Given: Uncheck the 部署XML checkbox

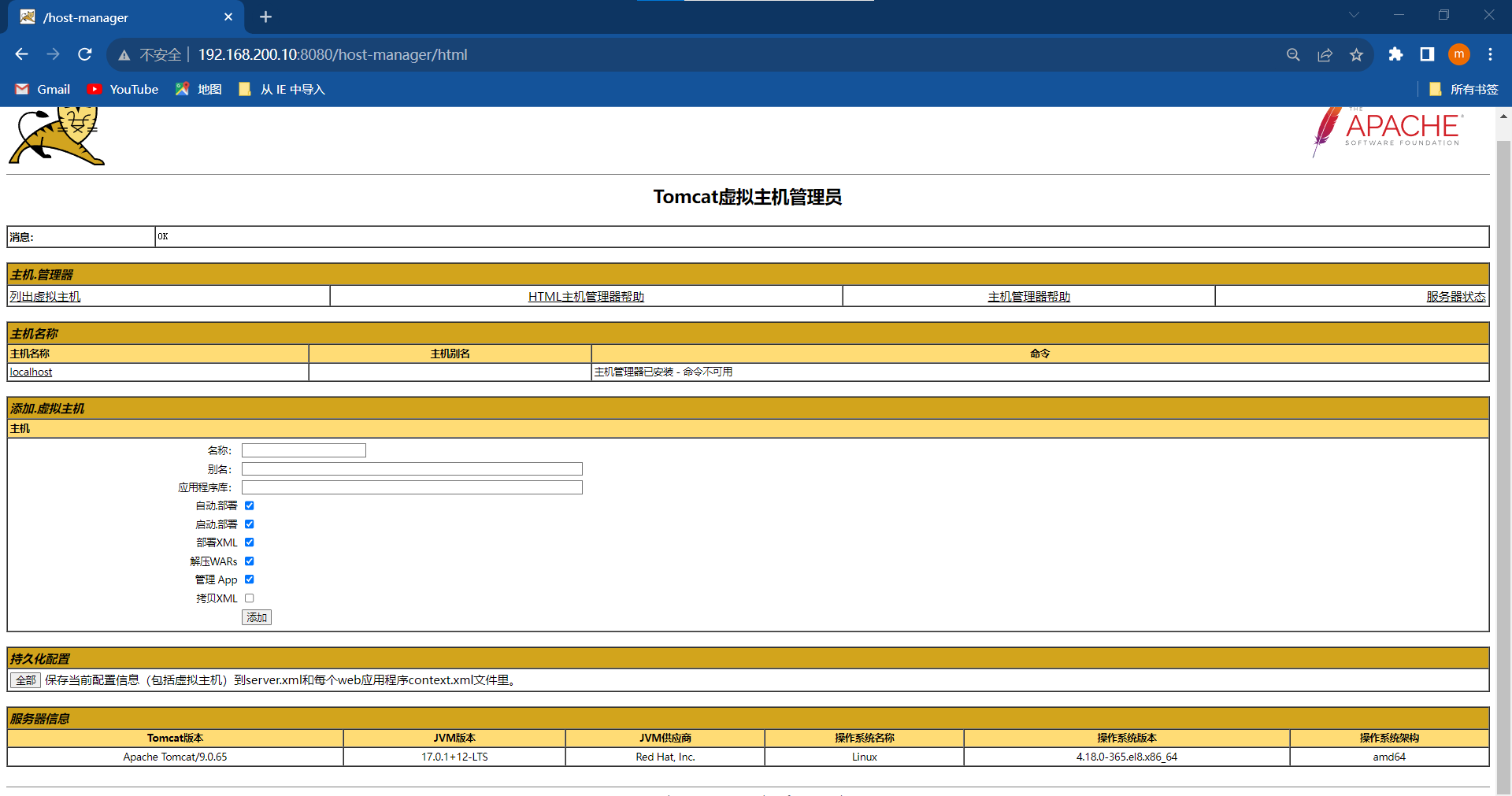Looking at the screenshot, I should tap(250, 542).
